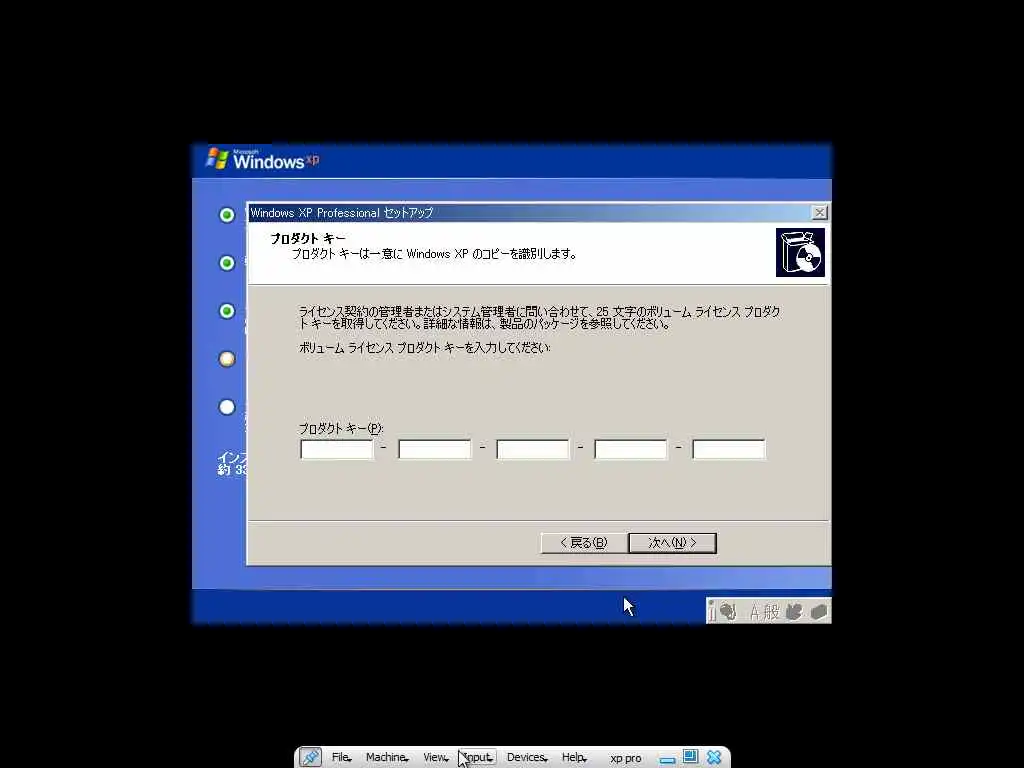This screenshot has width=1024, height=768.
Task: Open the Input menu in VirtualBox toolbar
Action: click(x=479, y=758)
